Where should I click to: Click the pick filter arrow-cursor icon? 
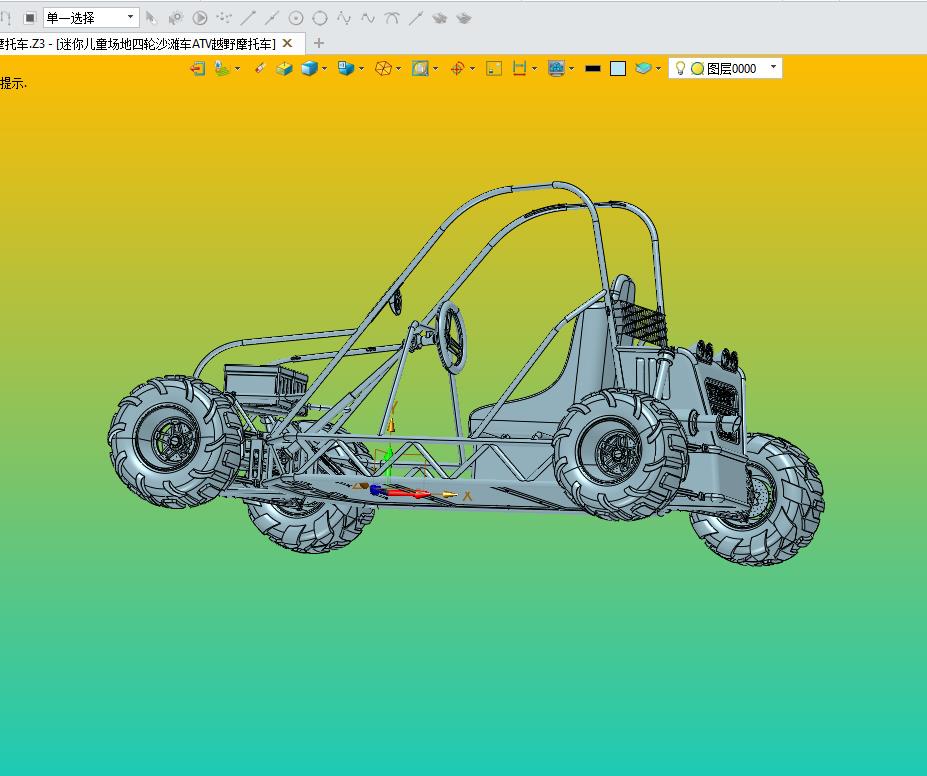[151, 18]
